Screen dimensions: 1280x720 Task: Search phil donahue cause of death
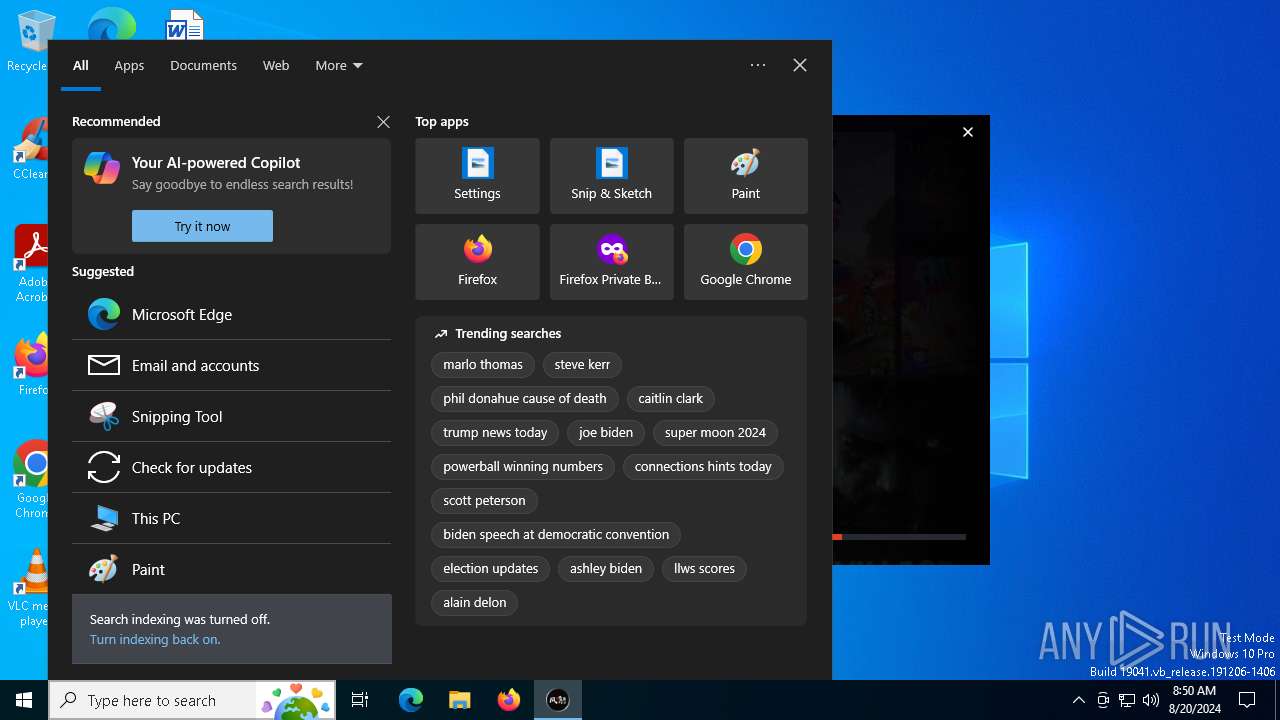525,399
